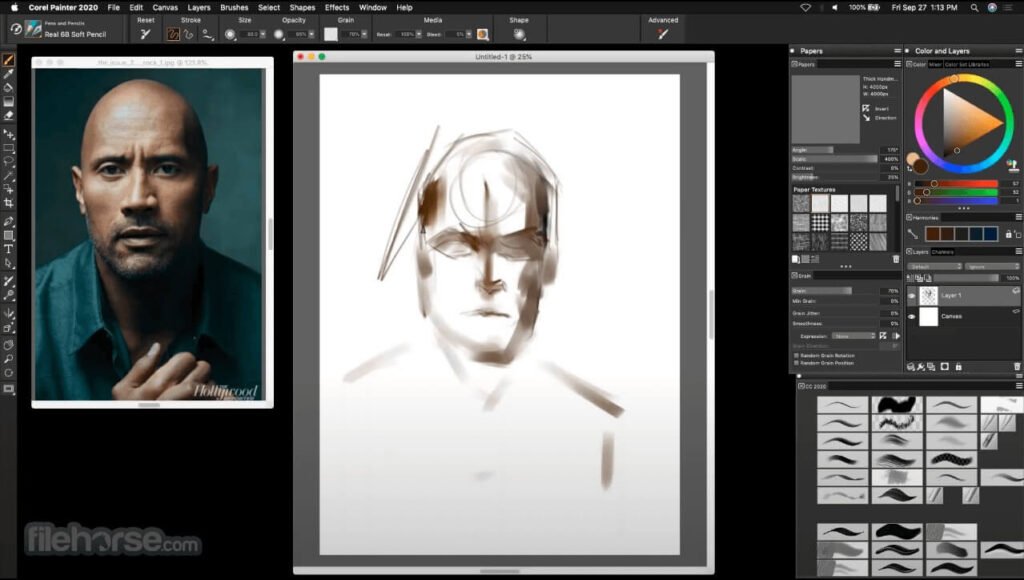The height and width of the screenshot is (580, 1024).
Task: Select the checkerboard paper texture thumbnail
Action: [x=820, y=223]
